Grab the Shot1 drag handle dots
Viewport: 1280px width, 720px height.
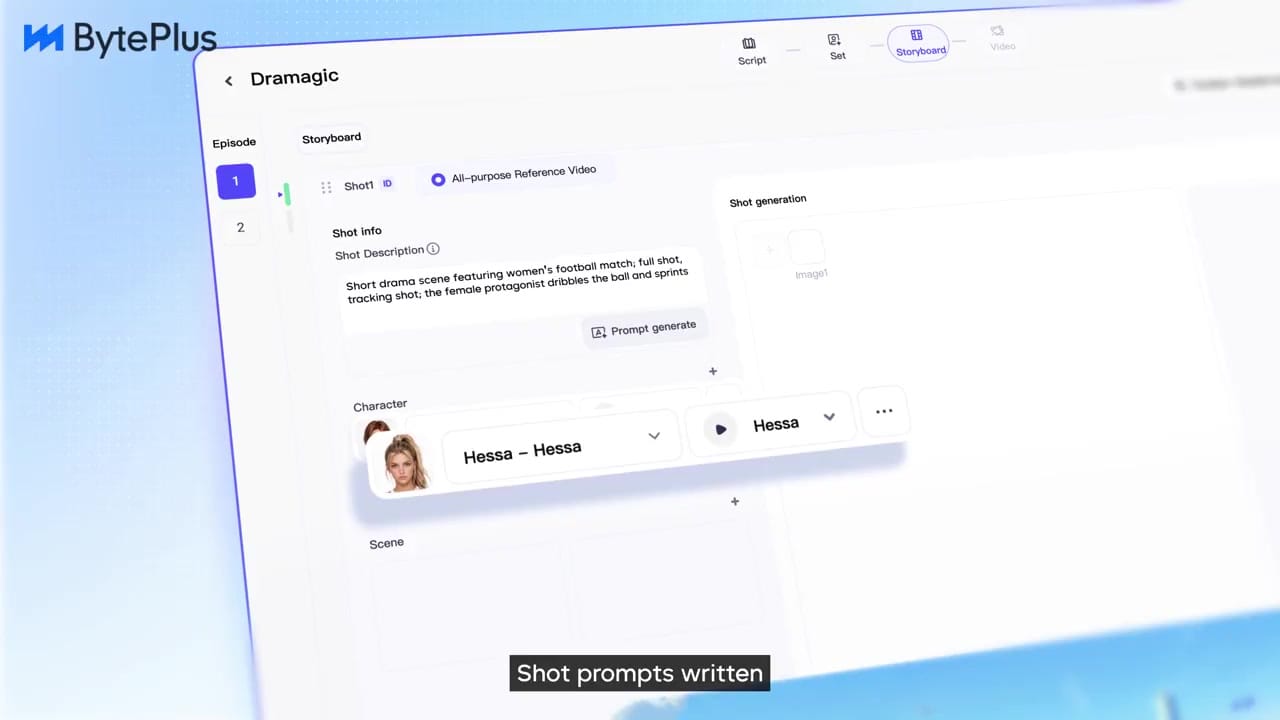pos(326,187)
